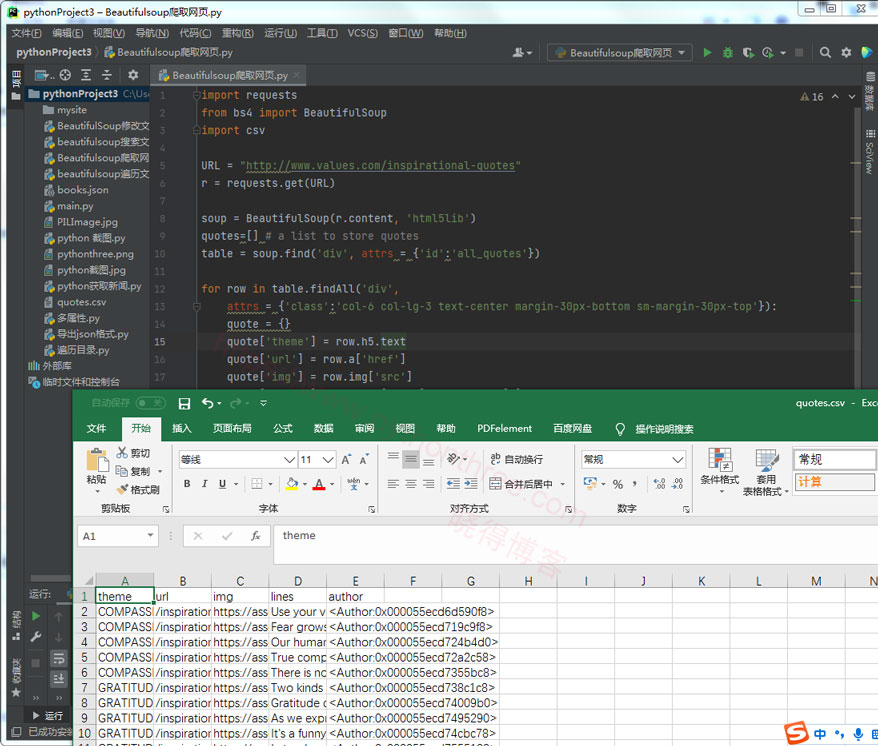Viewport: 878px width, 746px height.
Task: Open Customize Quick Access Toolbar dropdown
Action: [x=263, y=403]
